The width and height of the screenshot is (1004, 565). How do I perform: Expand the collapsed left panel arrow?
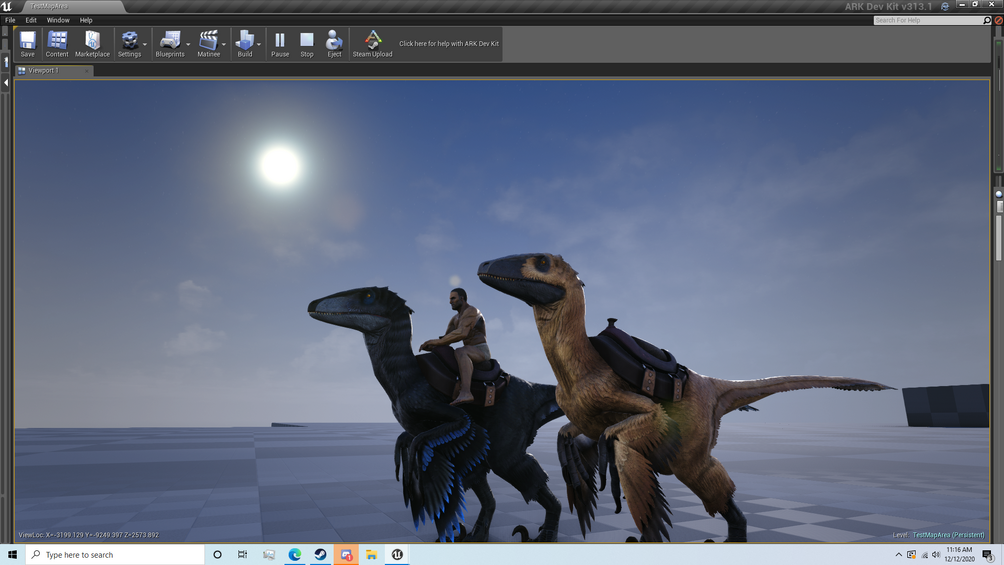6,83
